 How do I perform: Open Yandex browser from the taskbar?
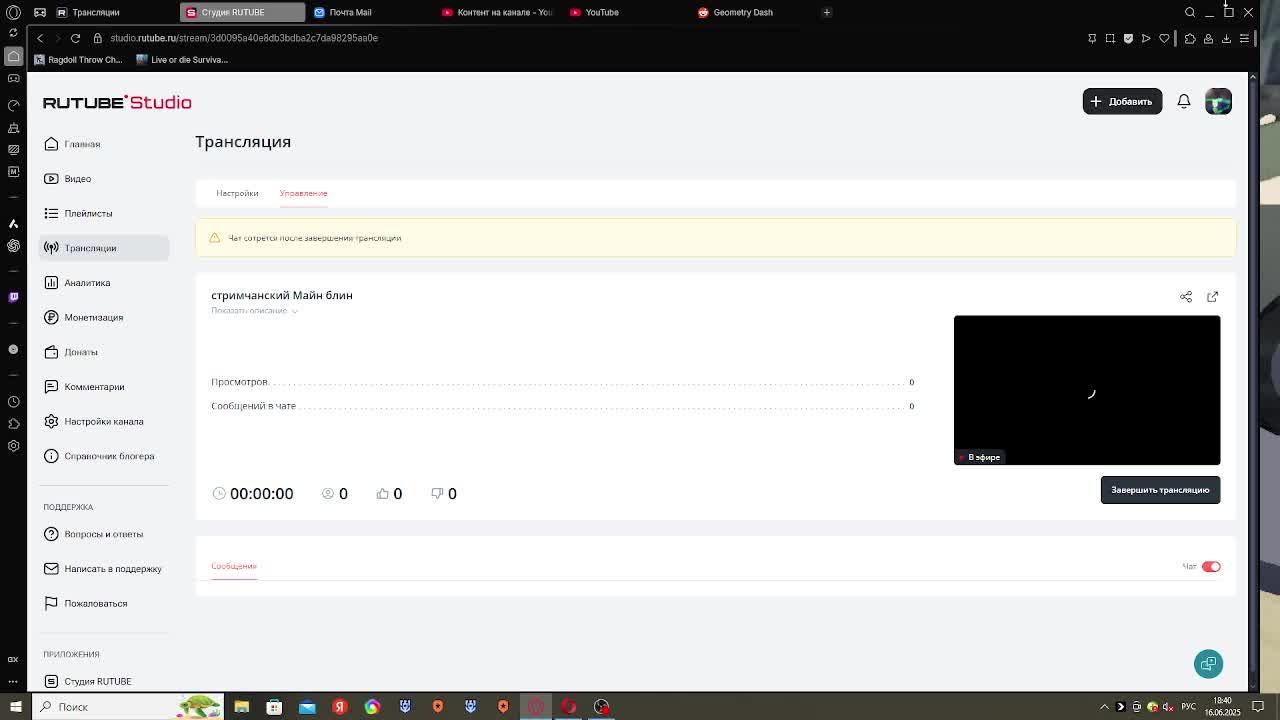click(340, 707)
